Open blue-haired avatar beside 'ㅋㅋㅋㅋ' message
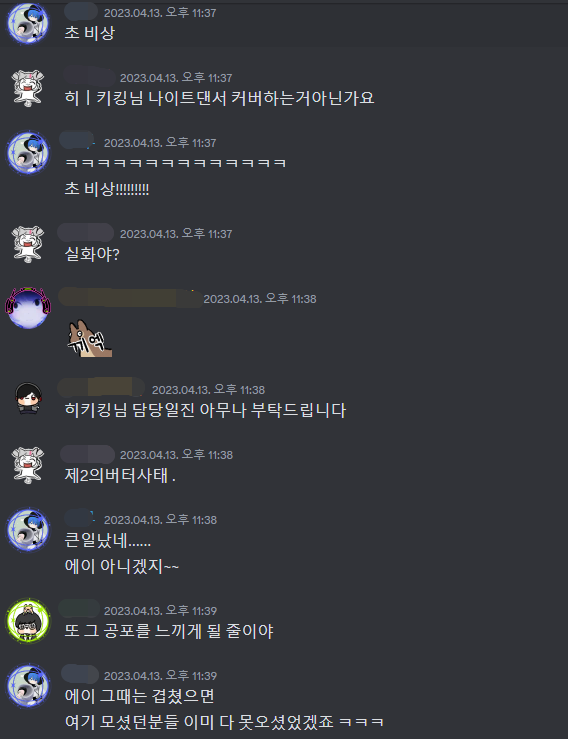The height and width of the screenshot is (739, 568). coord(28,153)
